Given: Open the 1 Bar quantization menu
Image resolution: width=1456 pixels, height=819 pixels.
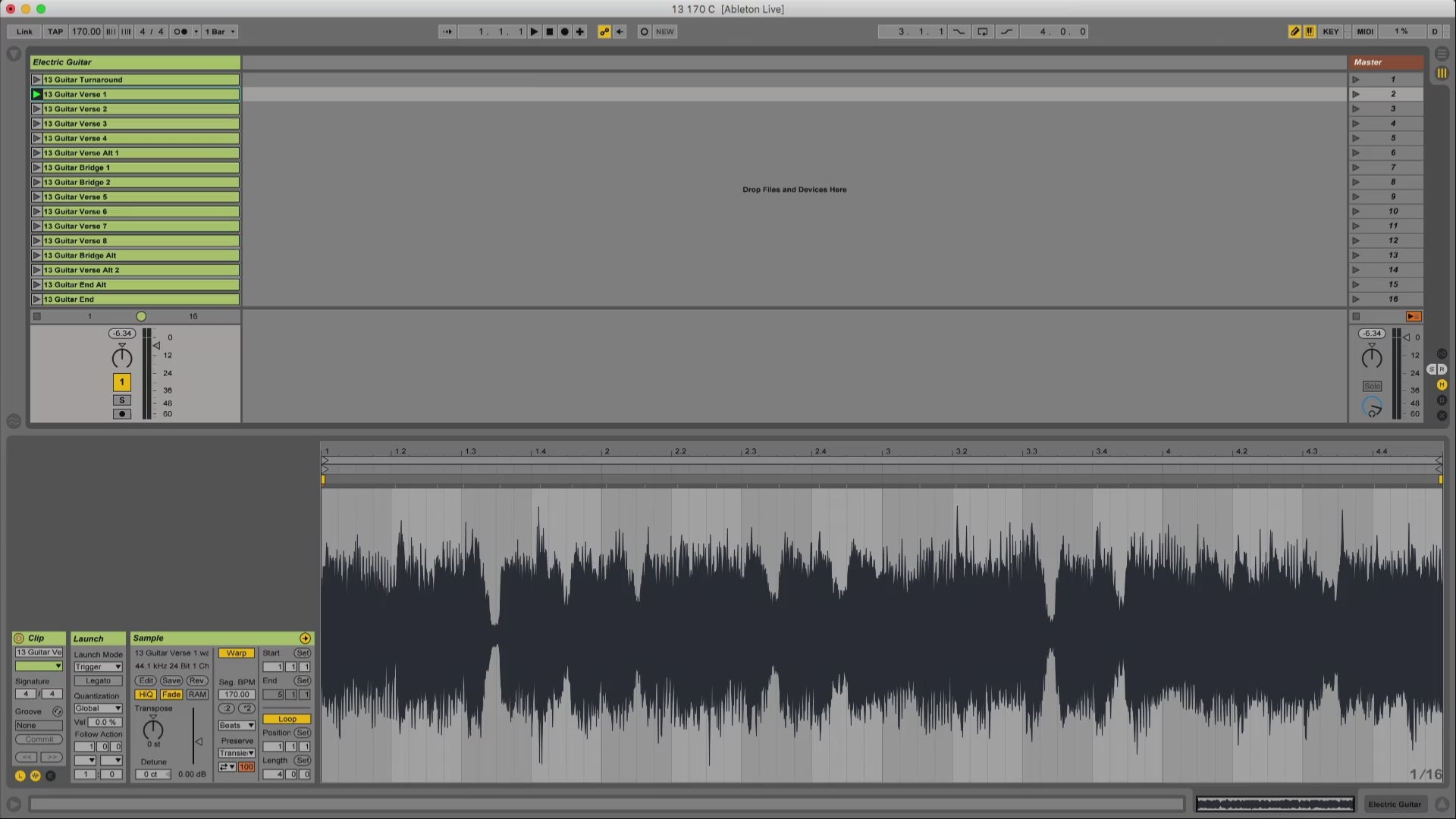Looking at the screenshot, I should point(220,32).
